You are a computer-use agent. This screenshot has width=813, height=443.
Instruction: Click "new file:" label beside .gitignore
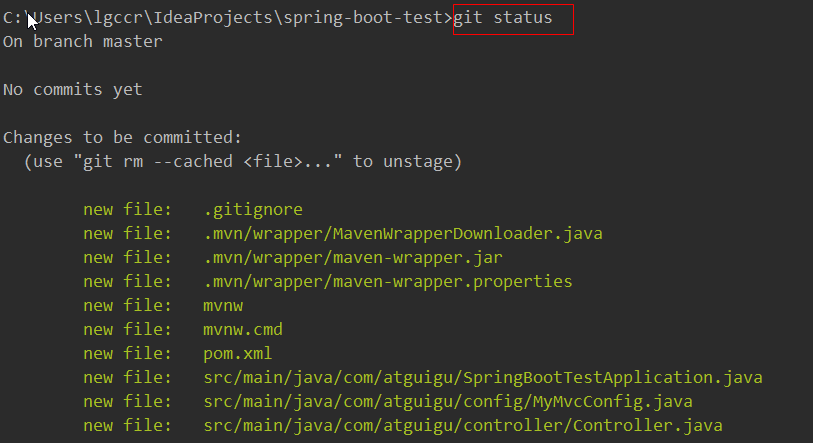(x=128, y=210)
